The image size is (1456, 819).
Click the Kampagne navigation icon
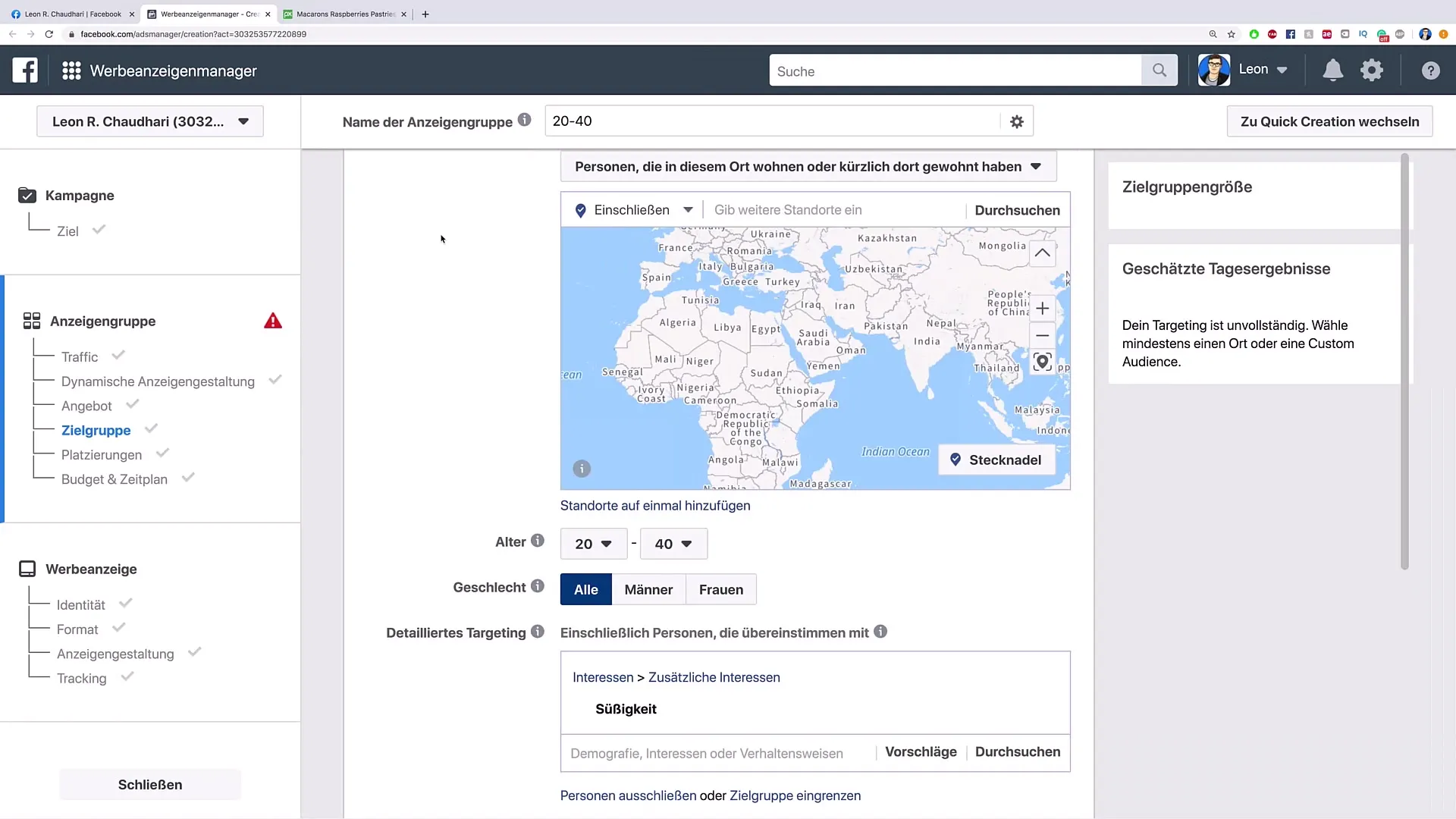(27, 195)
